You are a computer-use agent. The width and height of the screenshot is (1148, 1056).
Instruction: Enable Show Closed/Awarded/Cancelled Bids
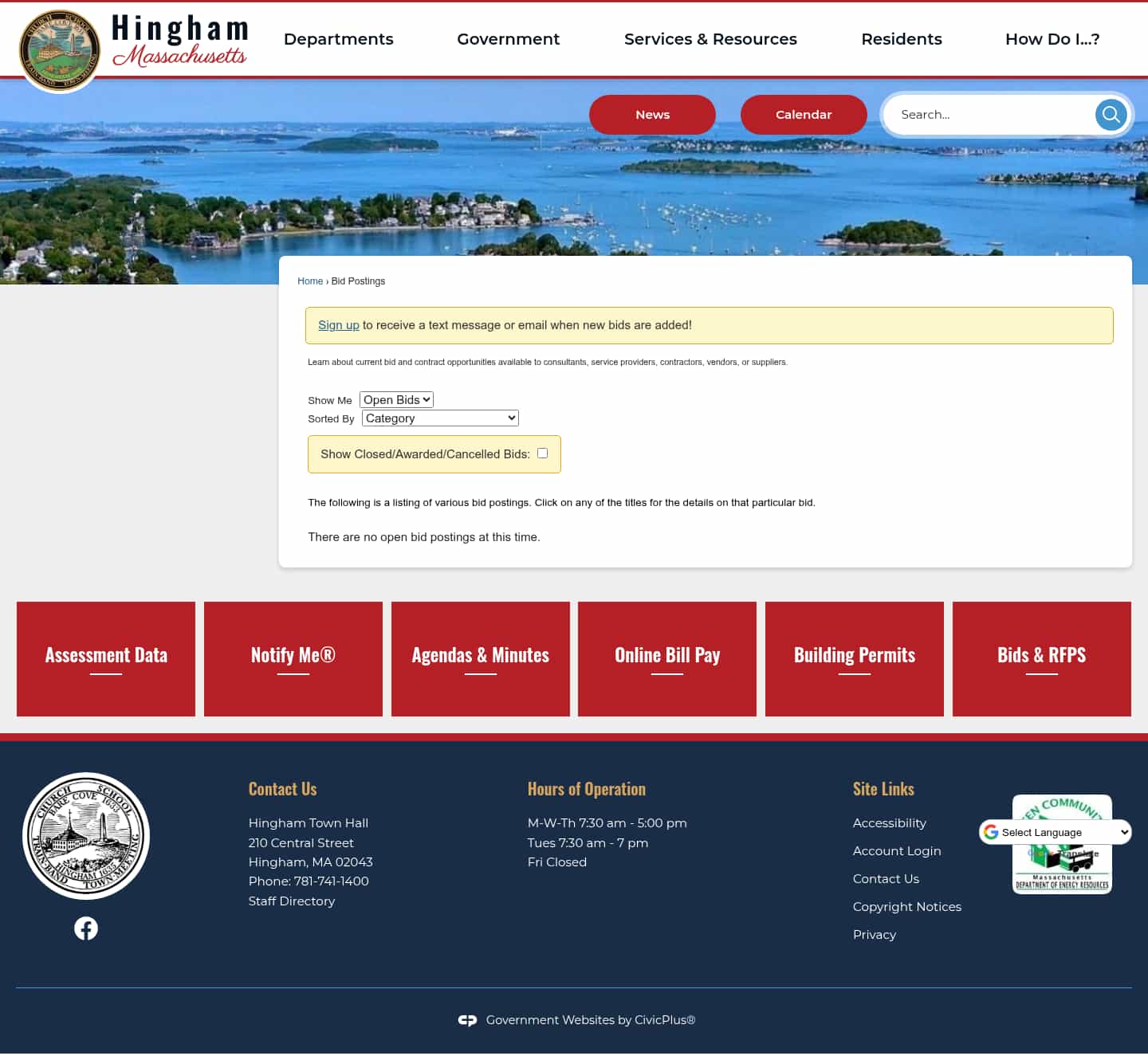[x=542, y=453]
